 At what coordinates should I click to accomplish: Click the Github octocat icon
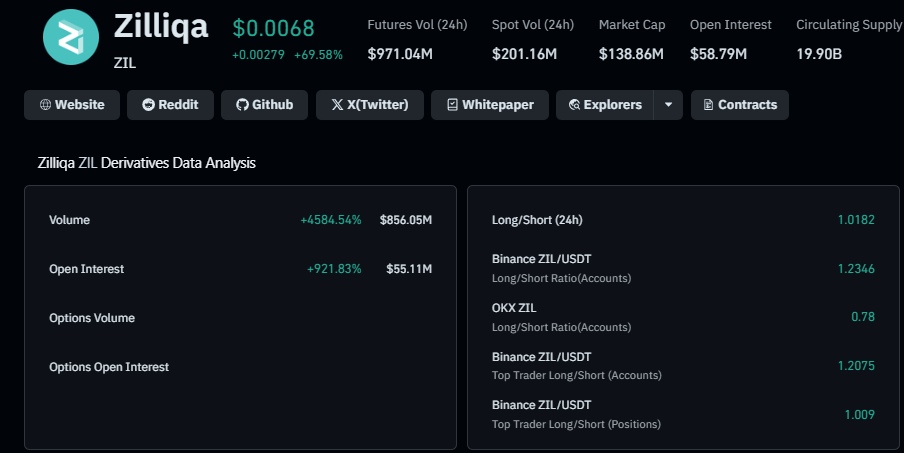(241, 105)
